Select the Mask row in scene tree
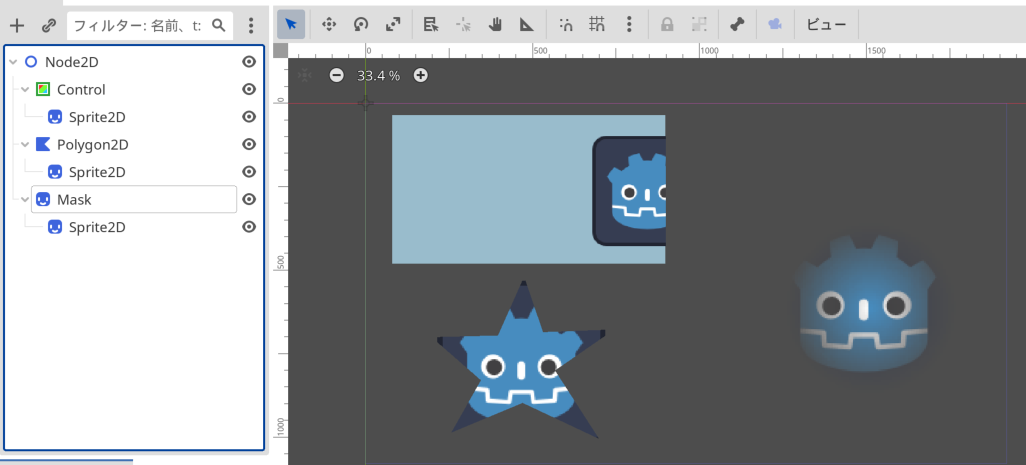The height and width of the screenshot is (465, 1026). [133, 199]
